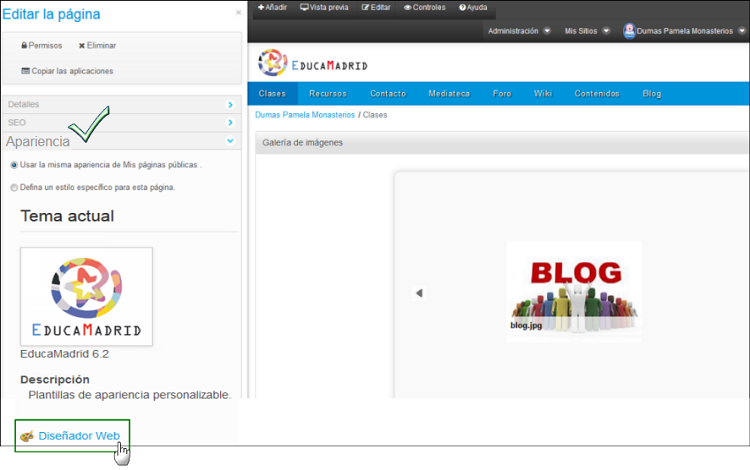750x470 pixels.
Task: Click the EducaMadrid logo in header
Action: point(313,63)
